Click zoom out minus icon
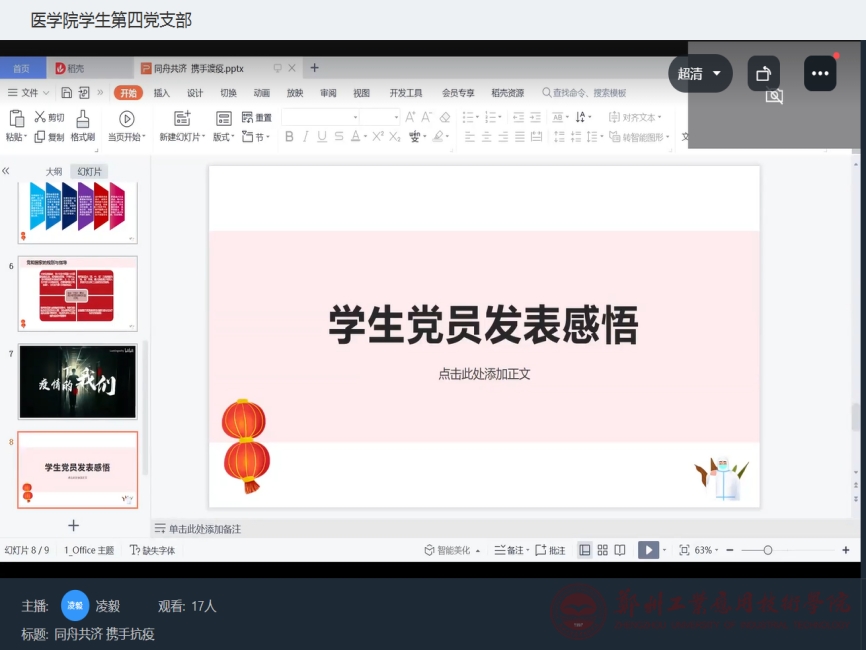Image resolution: width=866 pixels, height=650 pixels. pos(730,550)
